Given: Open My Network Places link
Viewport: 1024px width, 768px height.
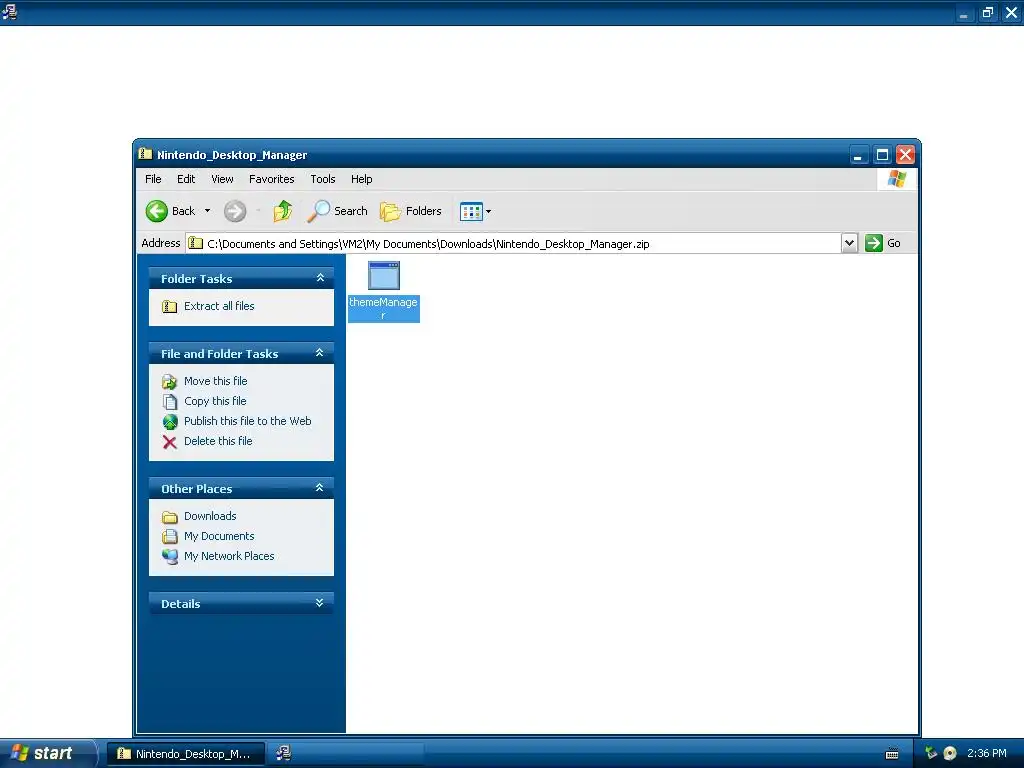Looking at the screenshot, I should point(229,556).
